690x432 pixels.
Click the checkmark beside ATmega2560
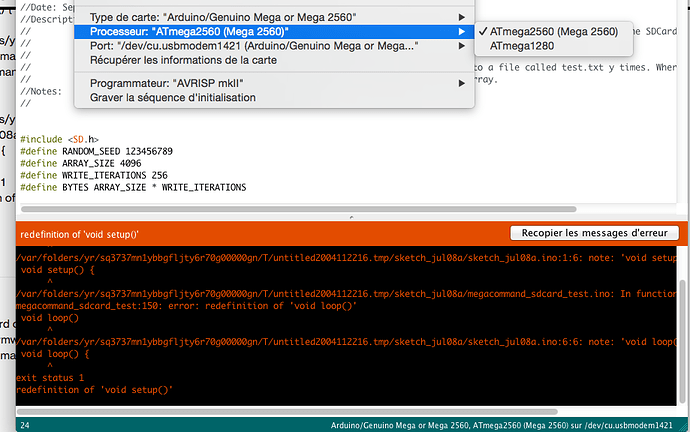482,32
